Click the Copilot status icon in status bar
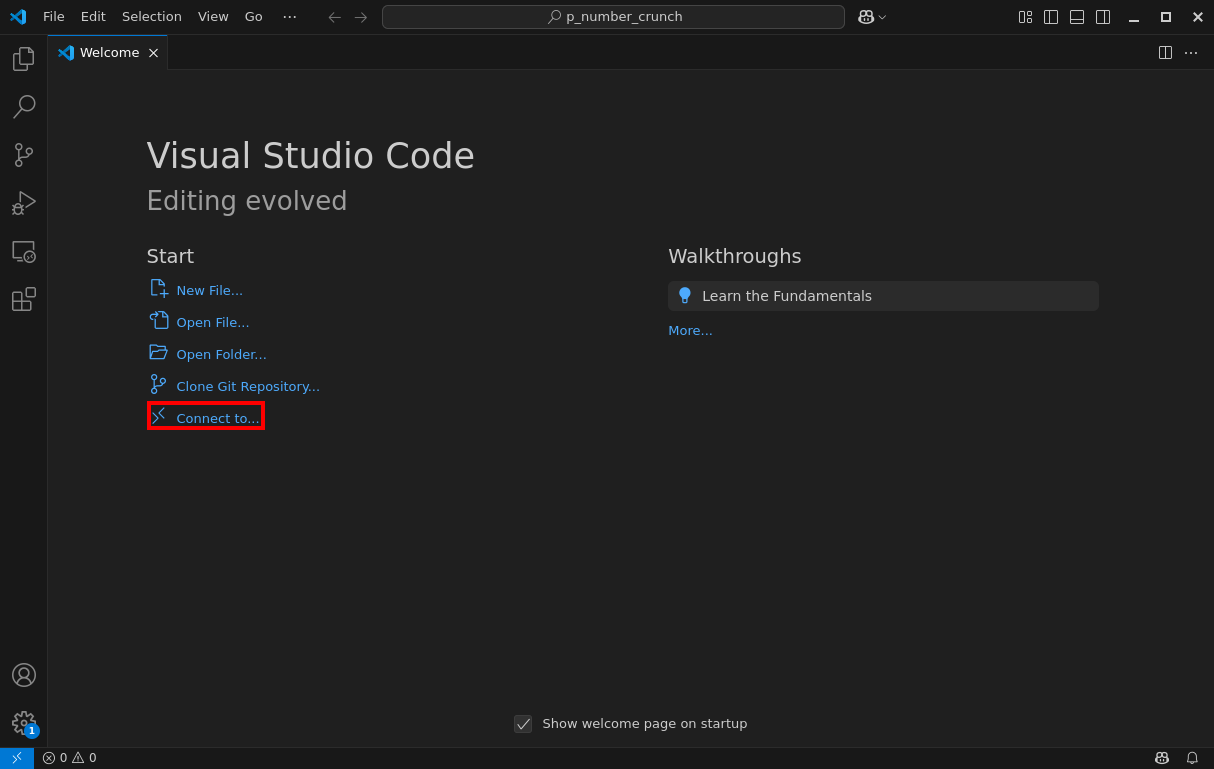 click(x=1161, y=758)
